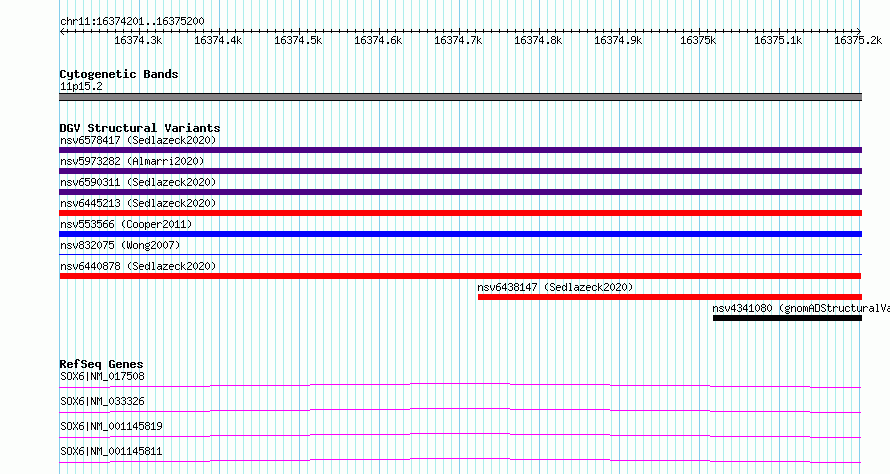The height and width of the screenshot is (474, 890).
Task: Click the 16375k ruler tick label
Action: [x=698, y=40]
